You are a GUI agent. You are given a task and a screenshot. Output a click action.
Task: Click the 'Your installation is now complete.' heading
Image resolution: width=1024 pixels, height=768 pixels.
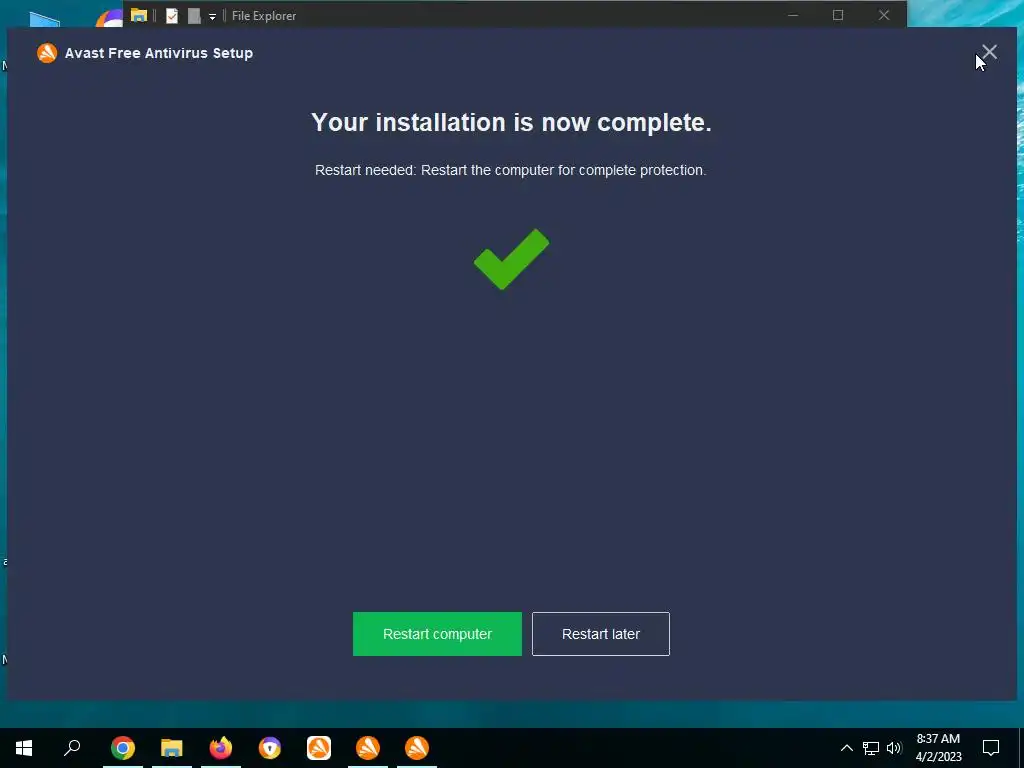511,122
